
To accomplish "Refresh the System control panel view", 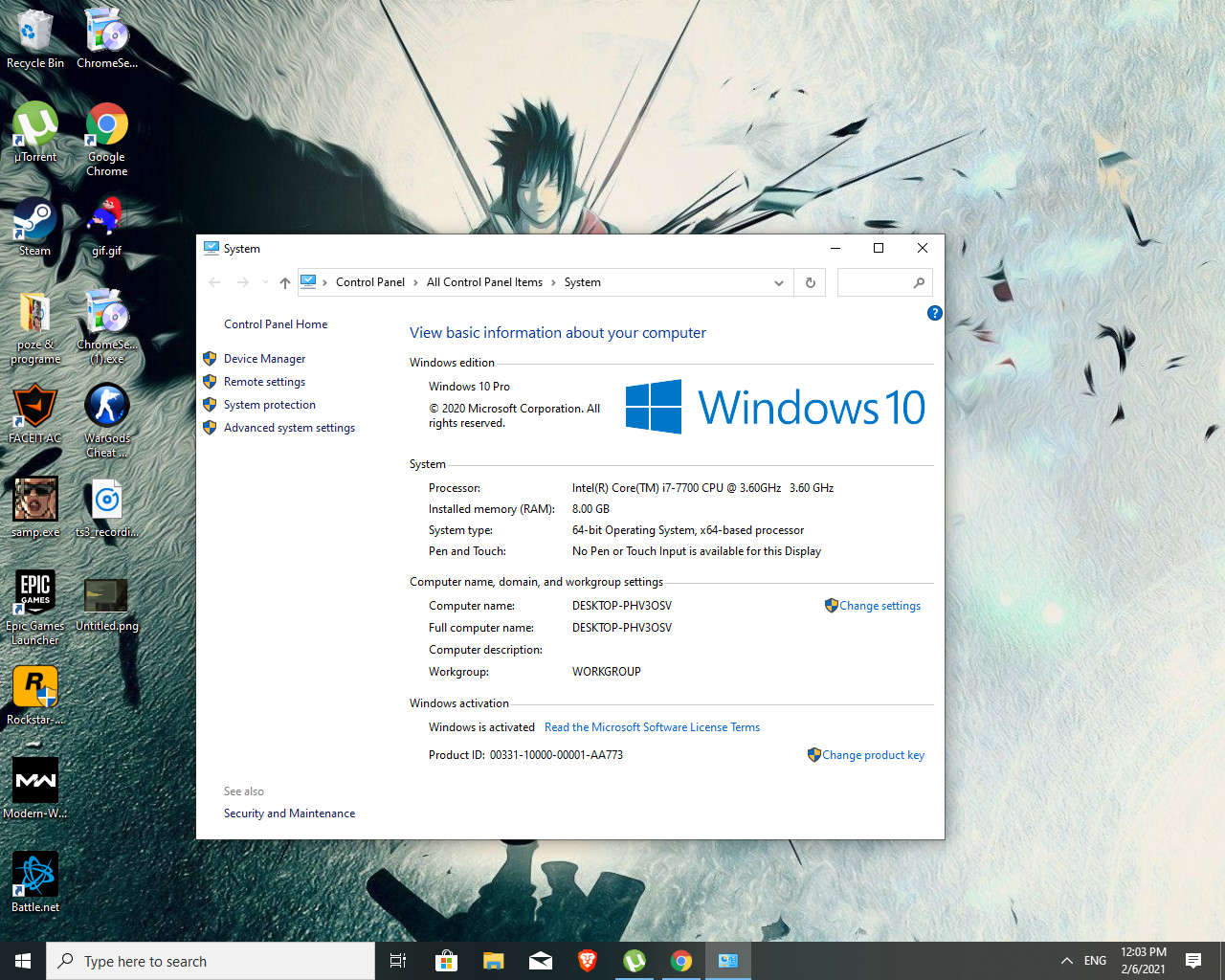I will click(x=811, y=282).
